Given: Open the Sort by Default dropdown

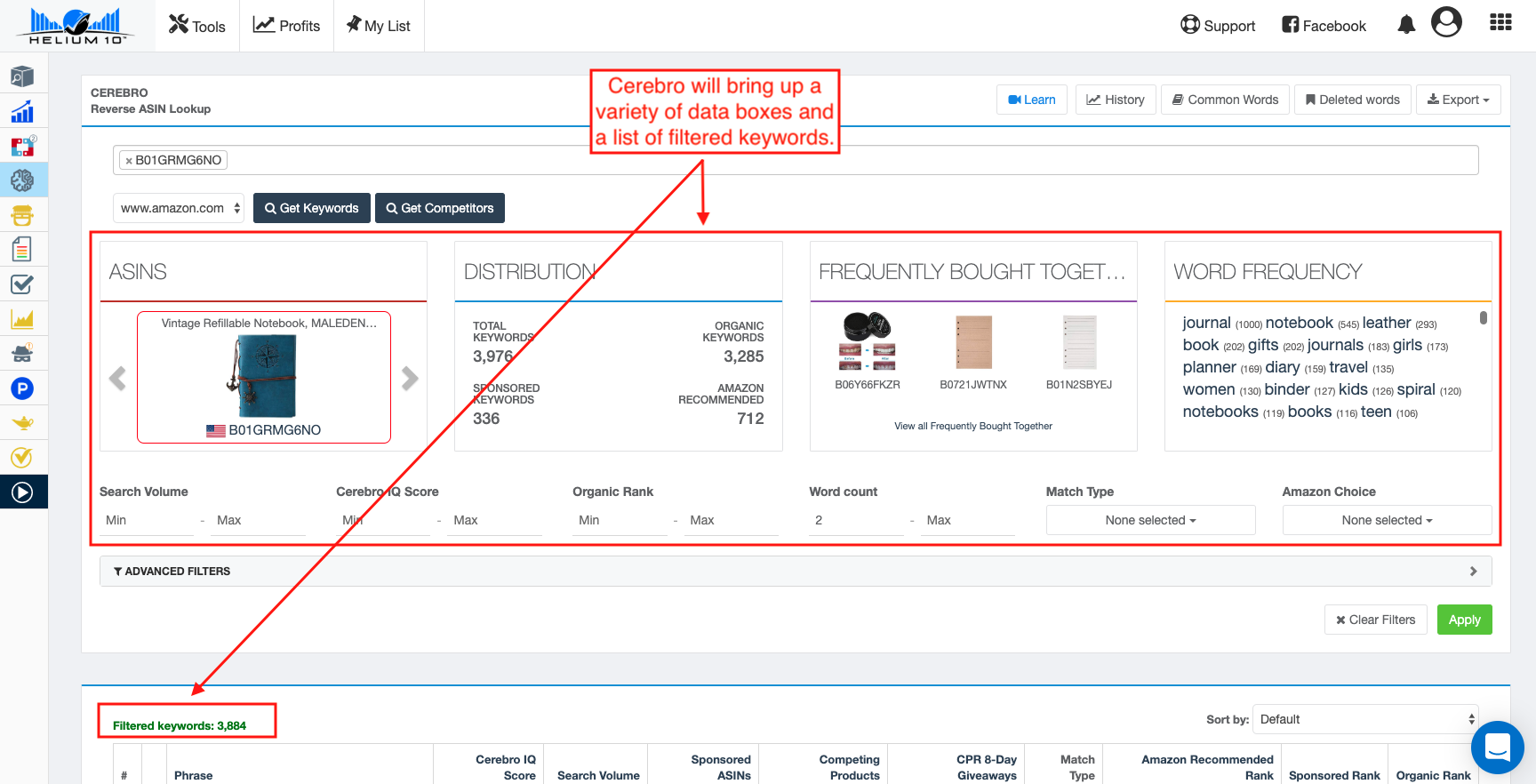Looking at the screenshot, I should click(1366, 719).
